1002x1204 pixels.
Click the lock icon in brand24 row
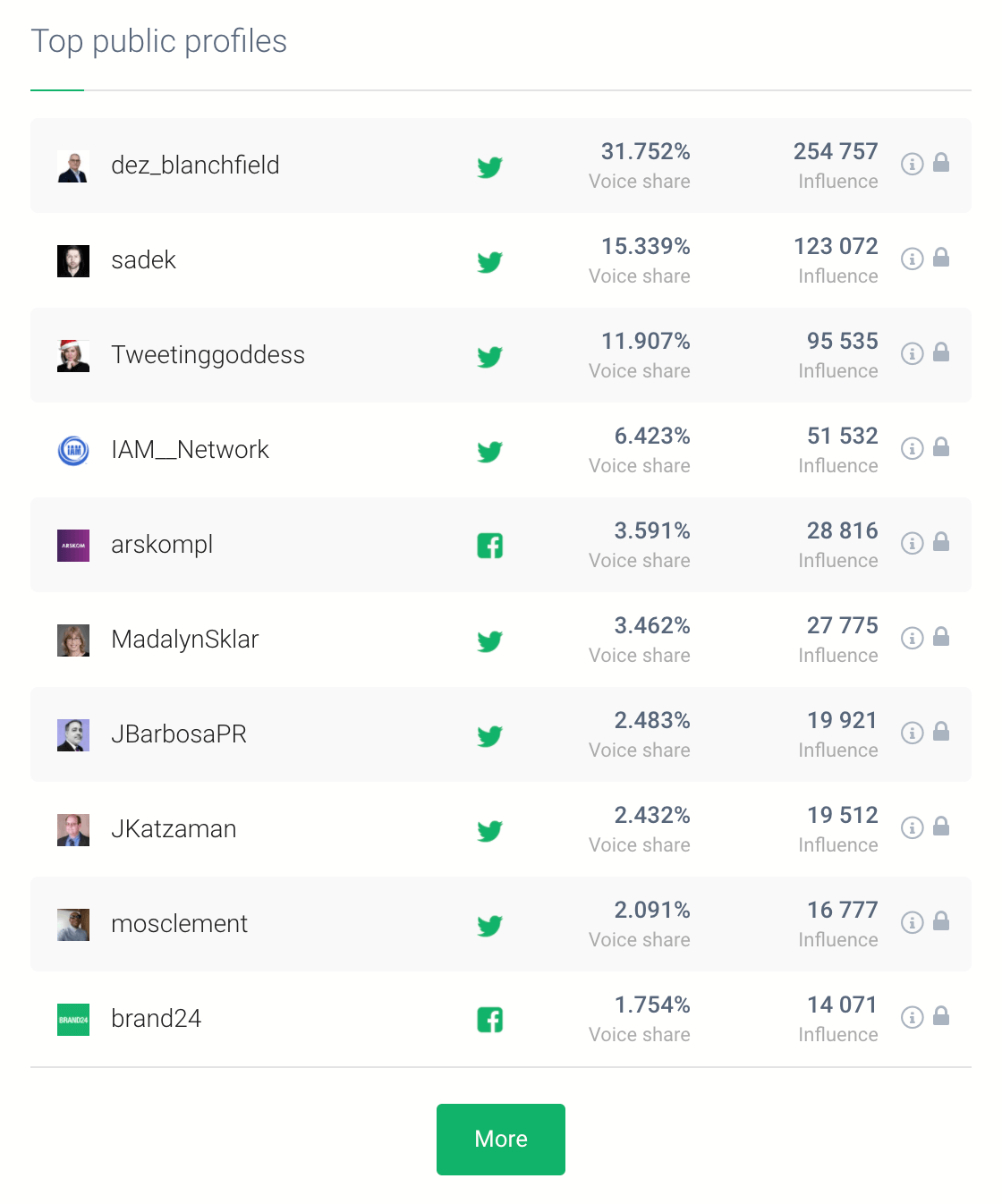(941, 1017)
